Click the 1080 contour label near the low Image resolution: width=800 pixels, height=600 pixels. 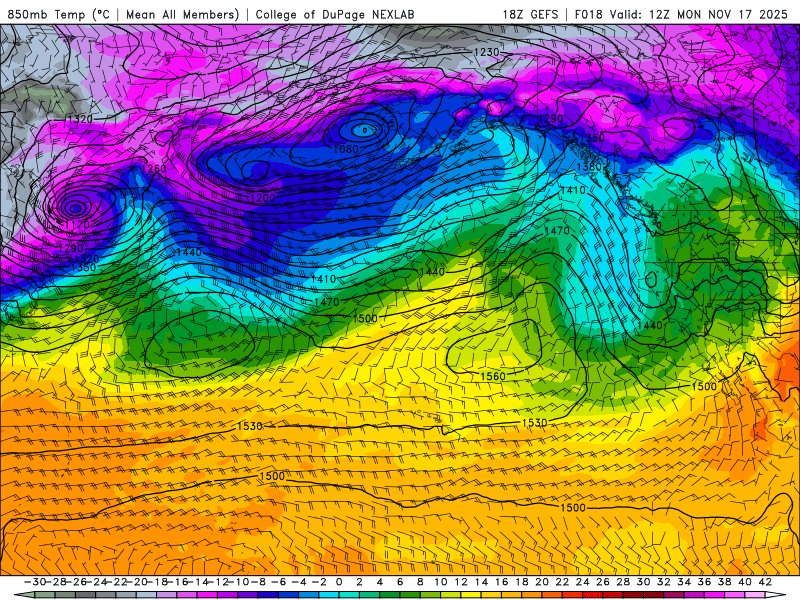(x=345, y=149)
